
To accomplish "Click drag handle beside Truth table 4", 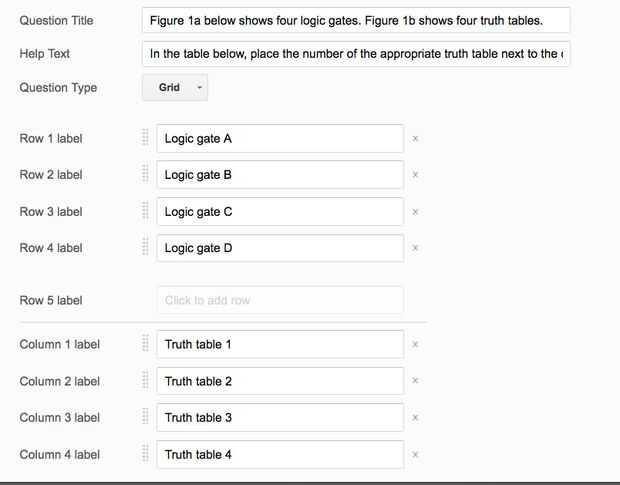I will click(x=146, y=455).
